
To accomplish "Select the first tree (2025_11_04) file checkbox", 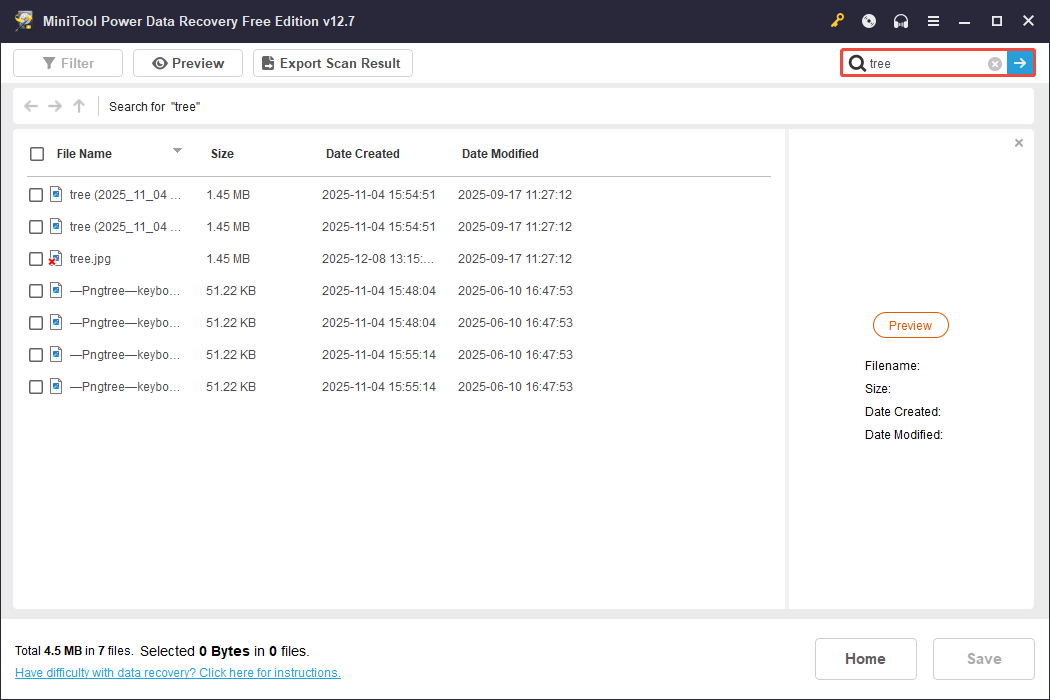I will point(35,194).
